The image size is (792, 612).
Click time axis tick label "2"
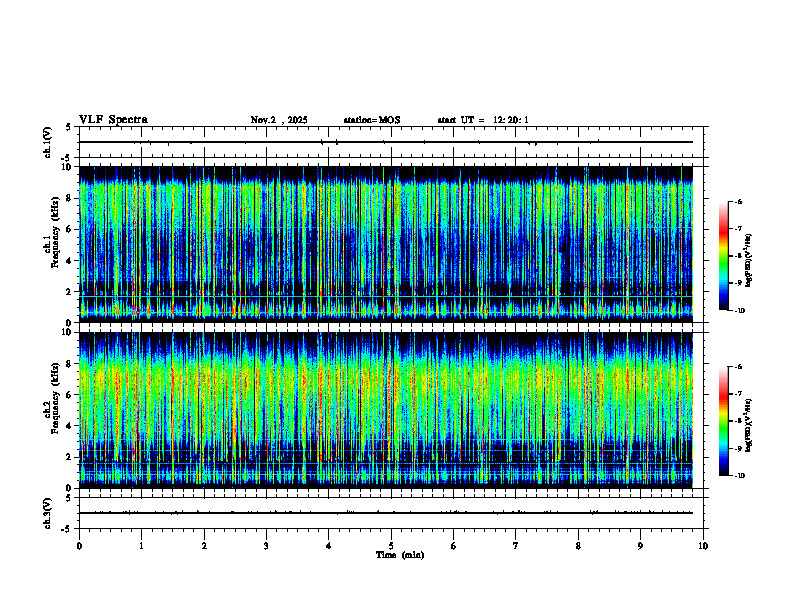204,546
